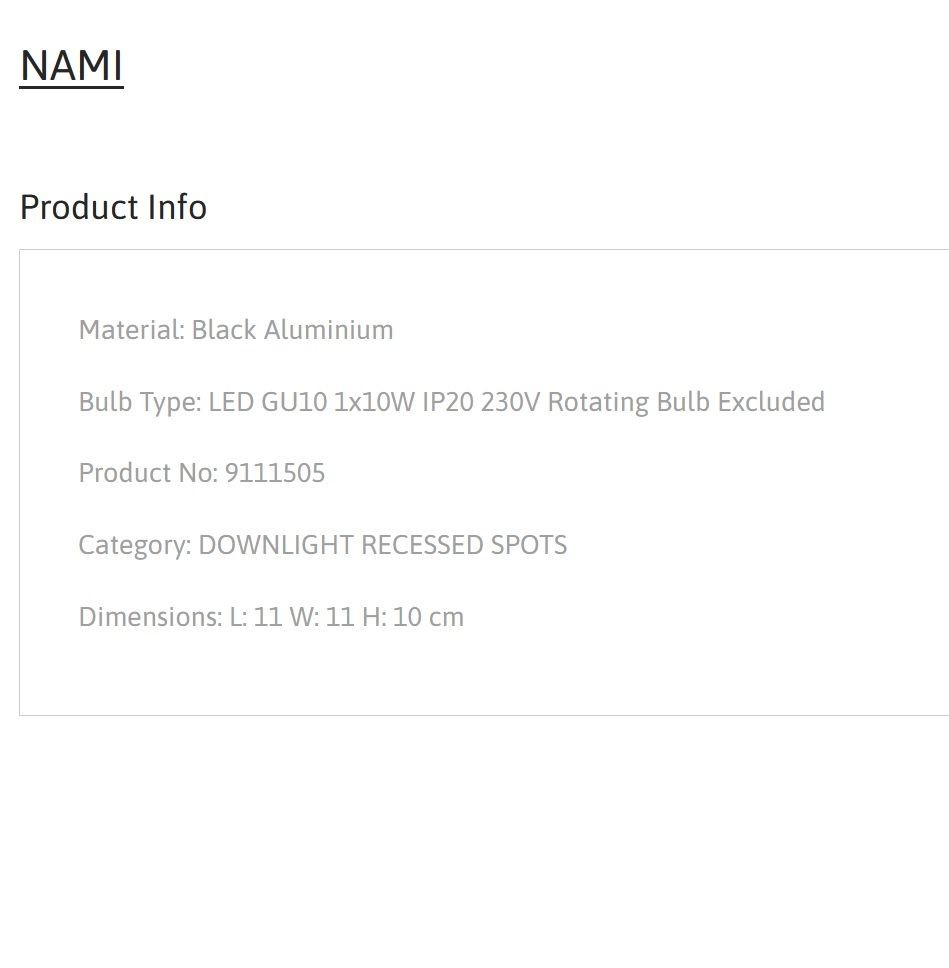949x968 pixels.
Task: Click the Black Aluminium material value
Action: pyautogui.click(x=293, y=330)
